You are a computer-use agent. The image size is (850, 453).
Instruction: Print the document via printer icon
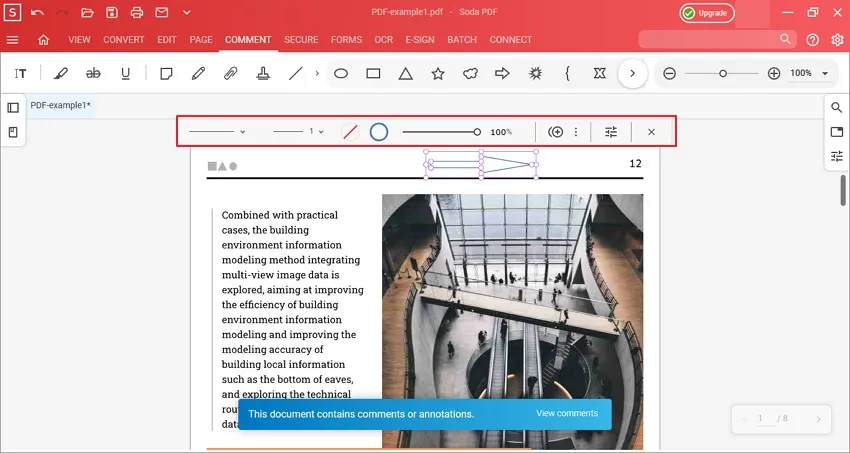click(x=137, y=12)
